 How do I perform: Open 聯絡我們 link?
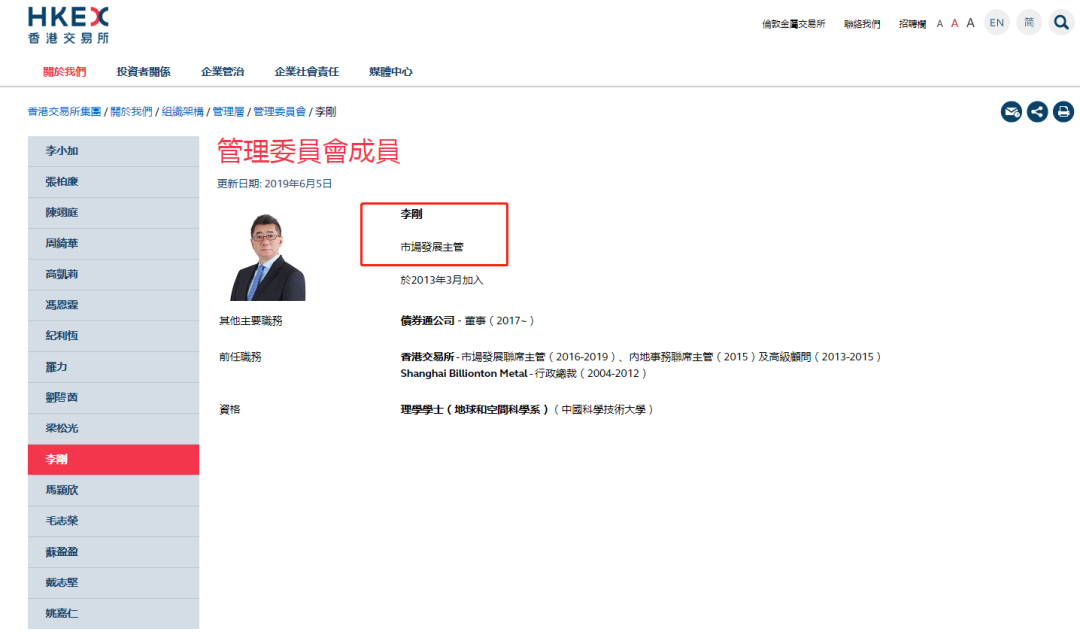862,24
